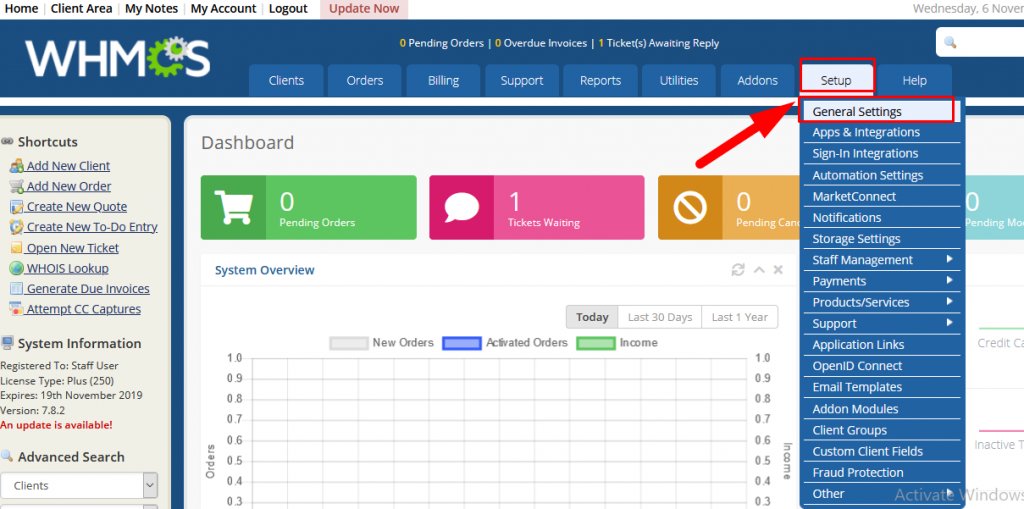This screenshot has height=509, width=1024.
Task: Click the Home link in top bar
Action: (22, 8)
